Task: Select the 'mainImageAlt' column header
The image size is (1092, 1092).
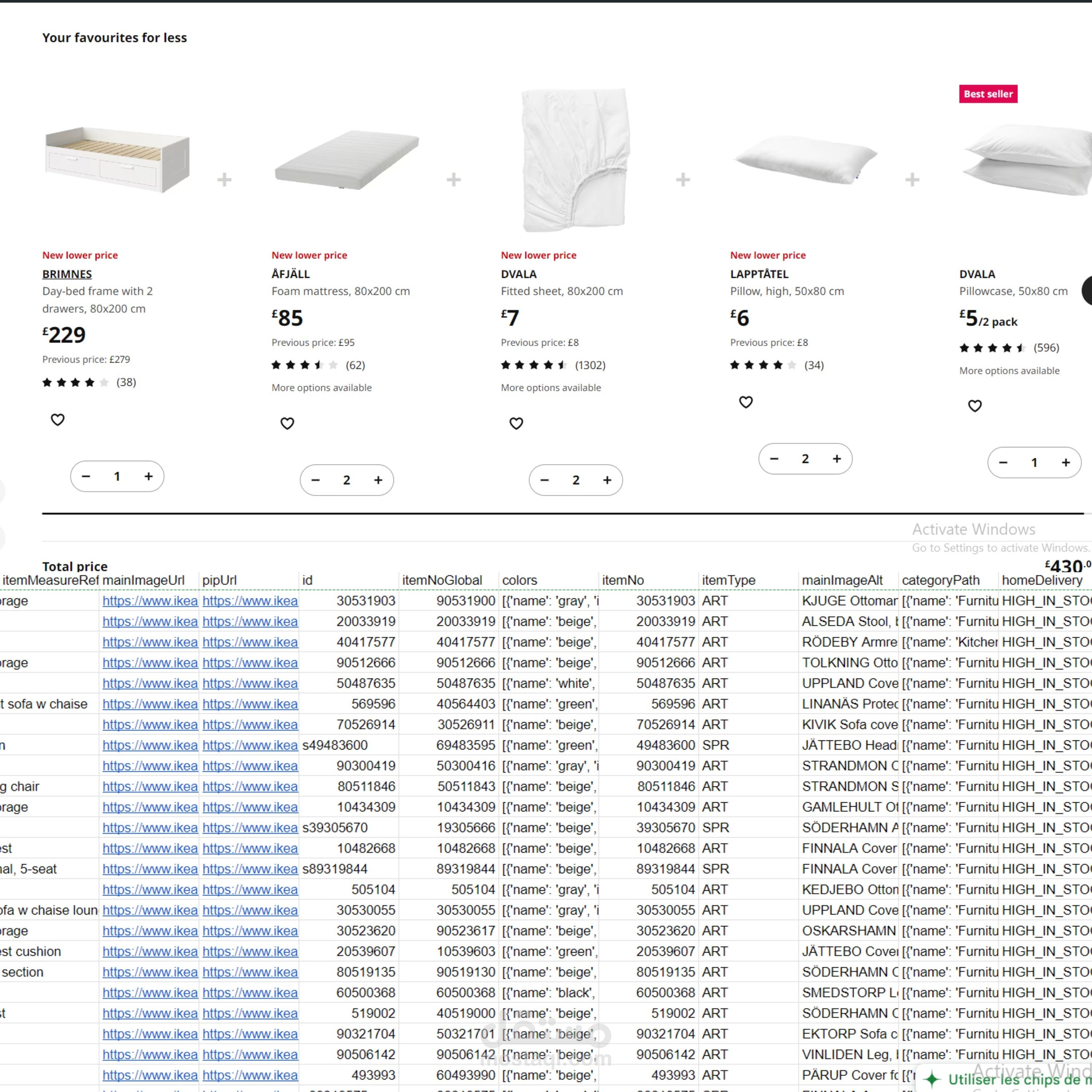Action: [x=850, y=580]
